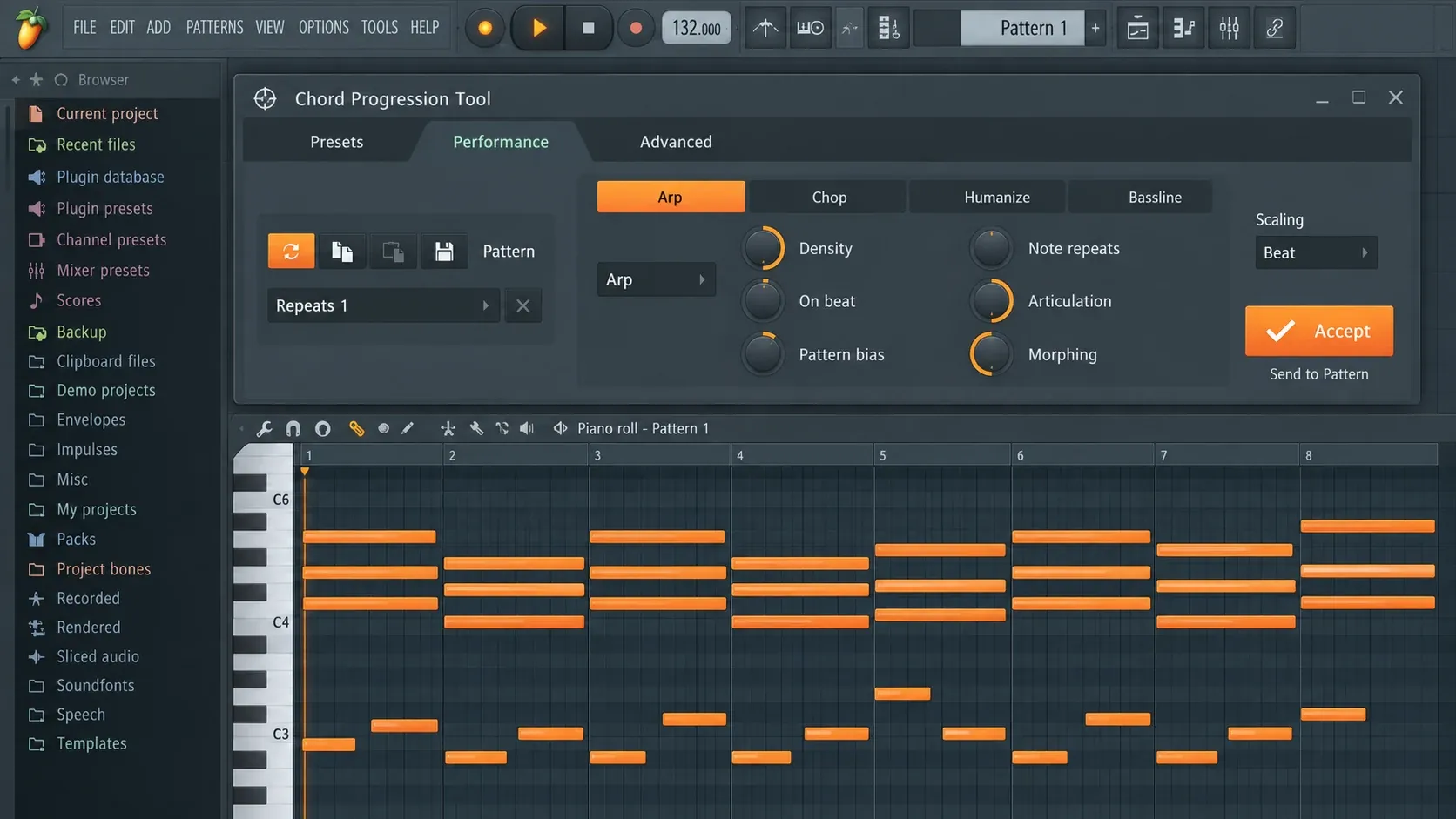Click the play button in transport

pyautogui.click(x=538, y=28)
